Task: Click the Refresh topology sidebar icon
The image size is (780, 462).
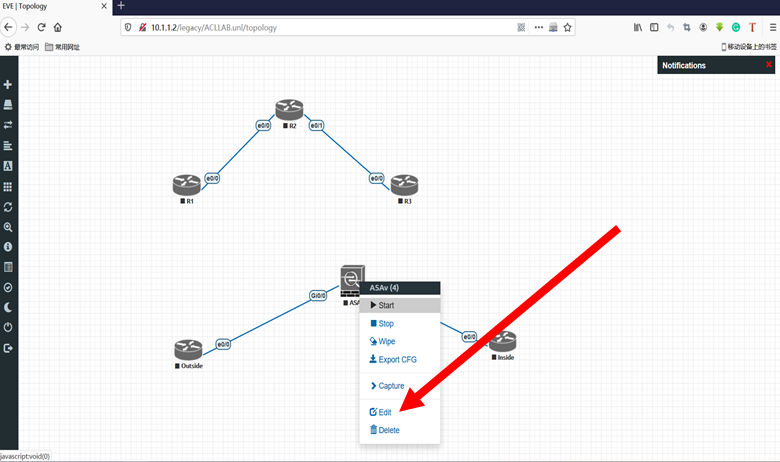Action: point(8,207)
